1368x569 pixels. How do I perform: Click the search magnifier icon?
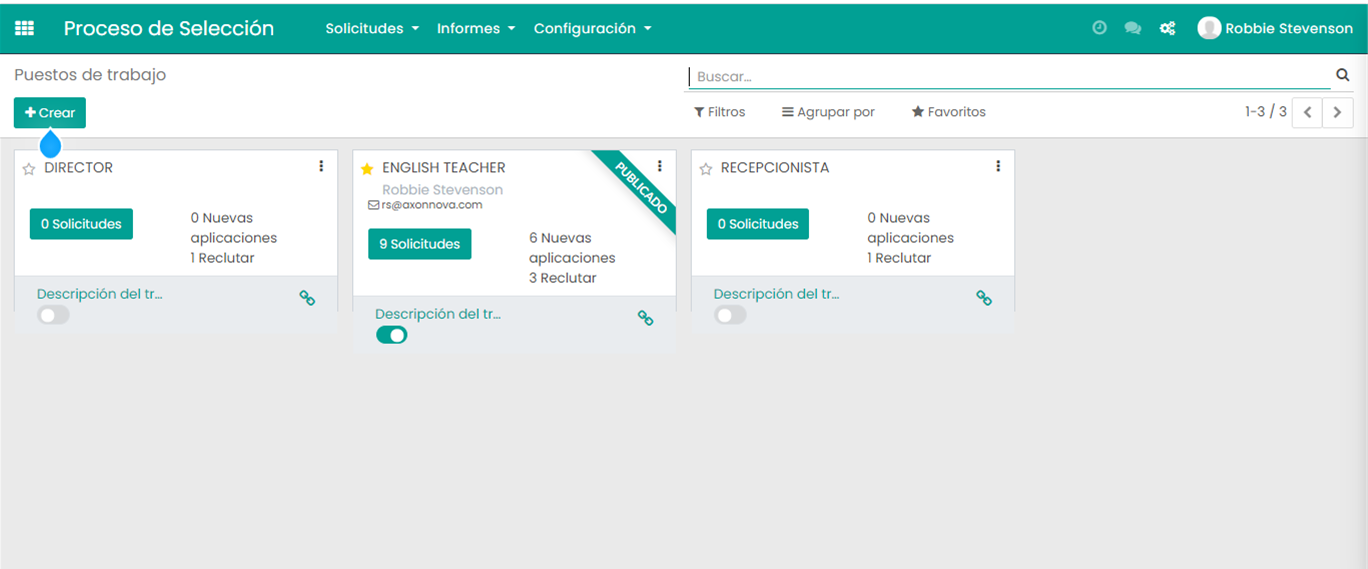click(x=1342, y=75)
